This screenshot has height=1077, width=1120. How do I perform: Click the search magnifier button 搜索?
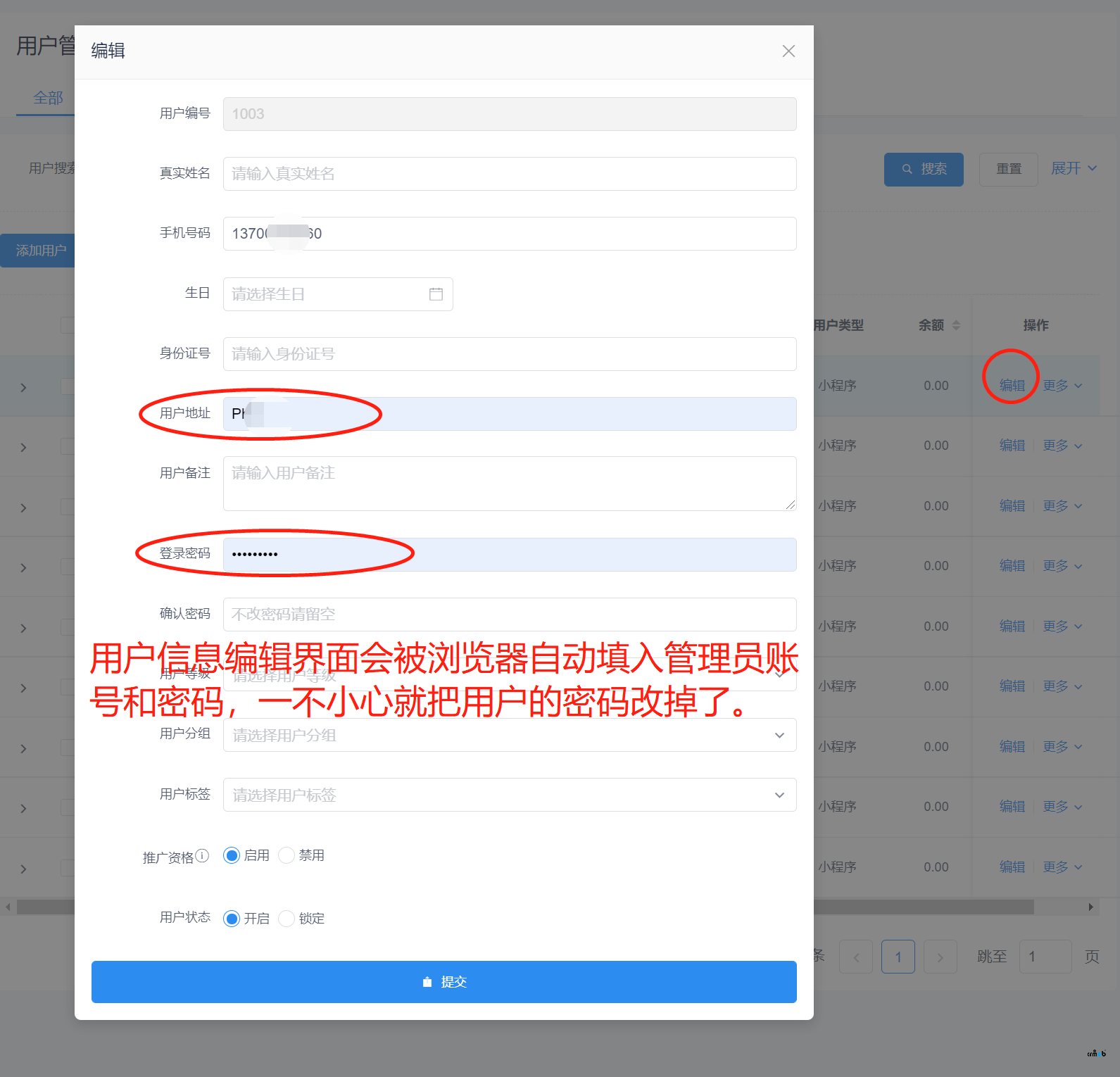tap(924, 170)
